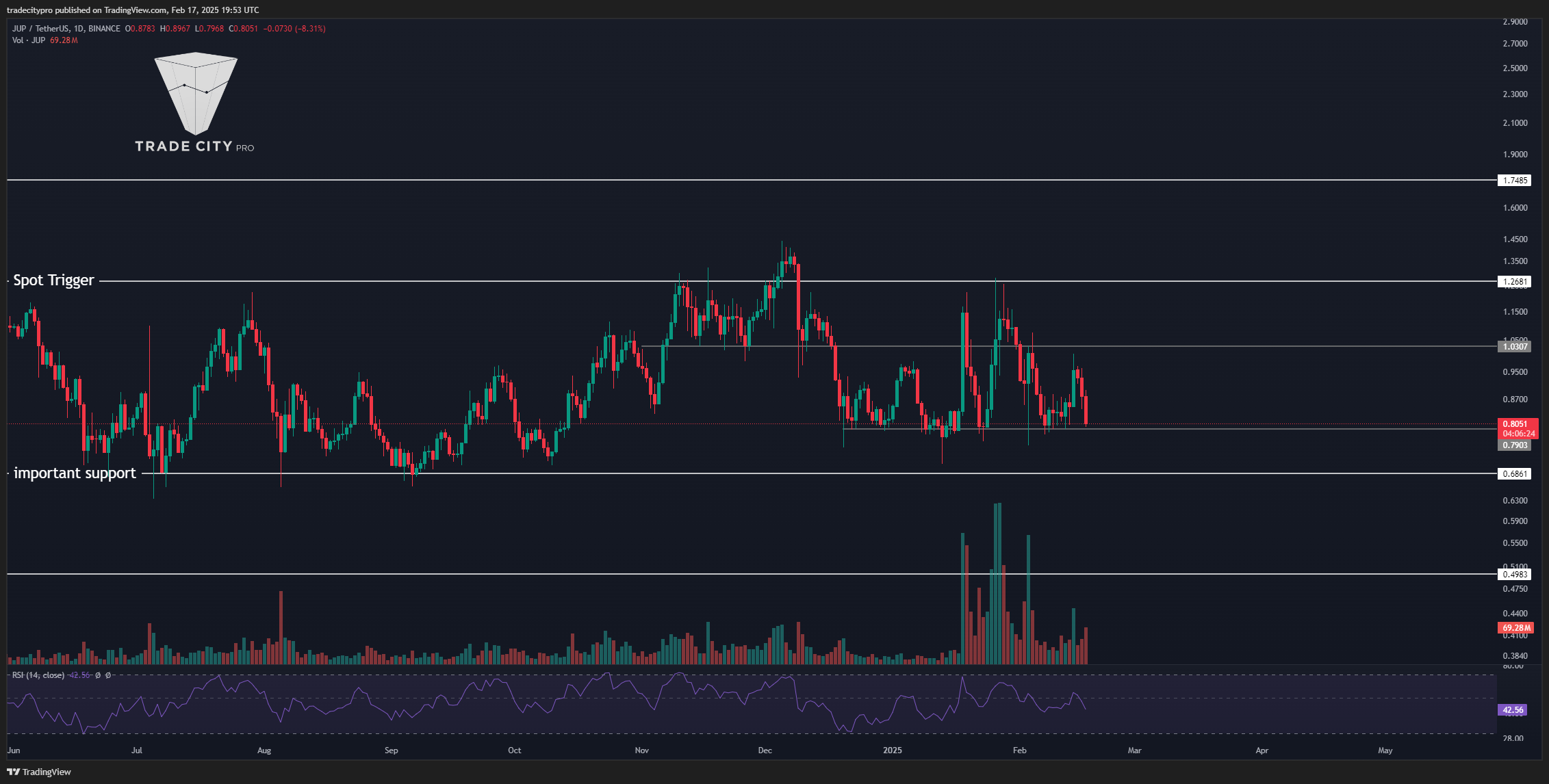The image size is (1549, 784).
Task: Click the Sep label on time axis
Action: click(x=392, y=750)
